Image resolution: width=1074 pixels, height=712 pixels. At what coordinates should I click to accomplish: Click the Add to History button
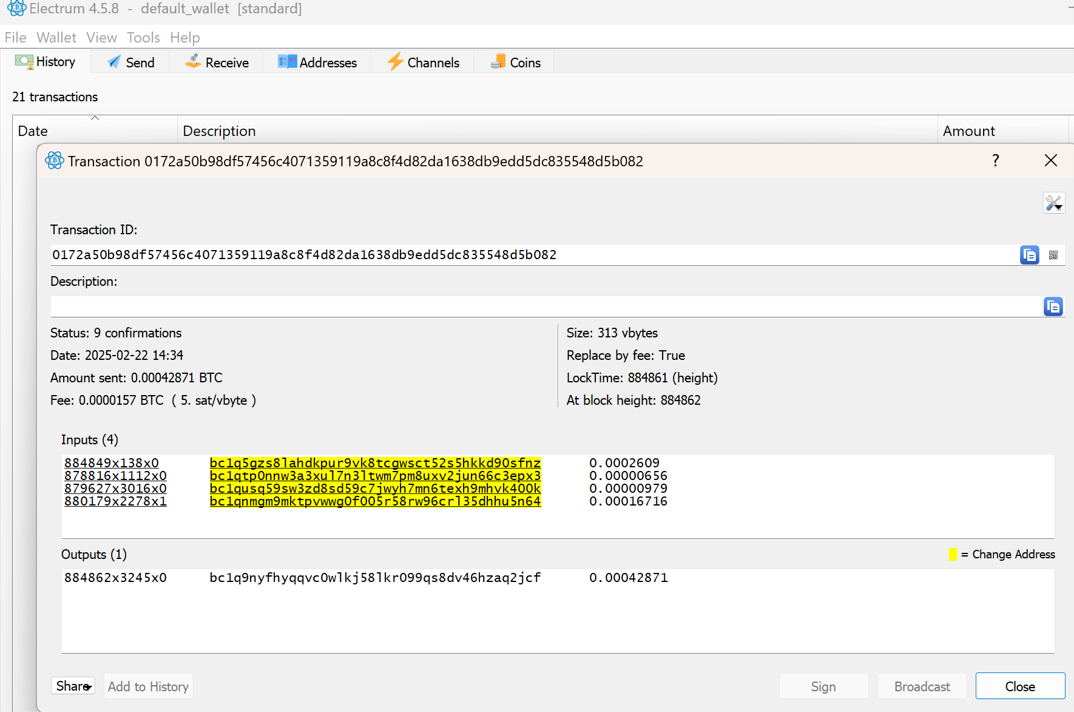pyautogui.click(x=148, y=686)
